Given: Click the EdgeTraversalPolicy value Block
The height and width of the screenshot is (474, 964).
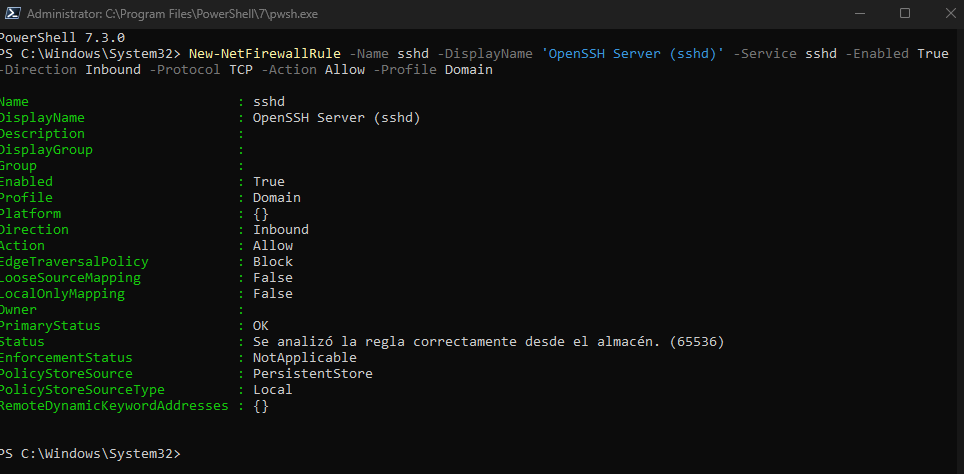Looking at the screenshot, I should click(273, 261).
